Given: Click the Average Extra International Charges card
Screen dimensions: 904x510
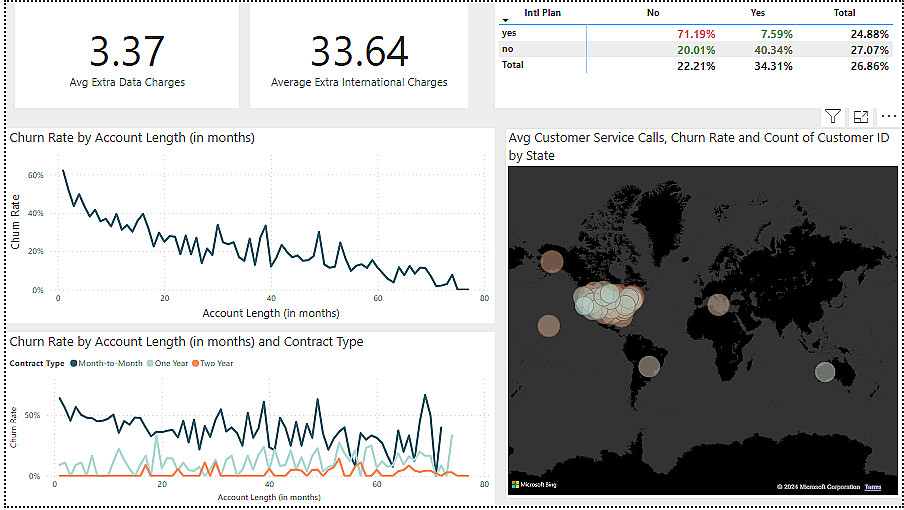Looking at the screenshot, I should point(359,58).
